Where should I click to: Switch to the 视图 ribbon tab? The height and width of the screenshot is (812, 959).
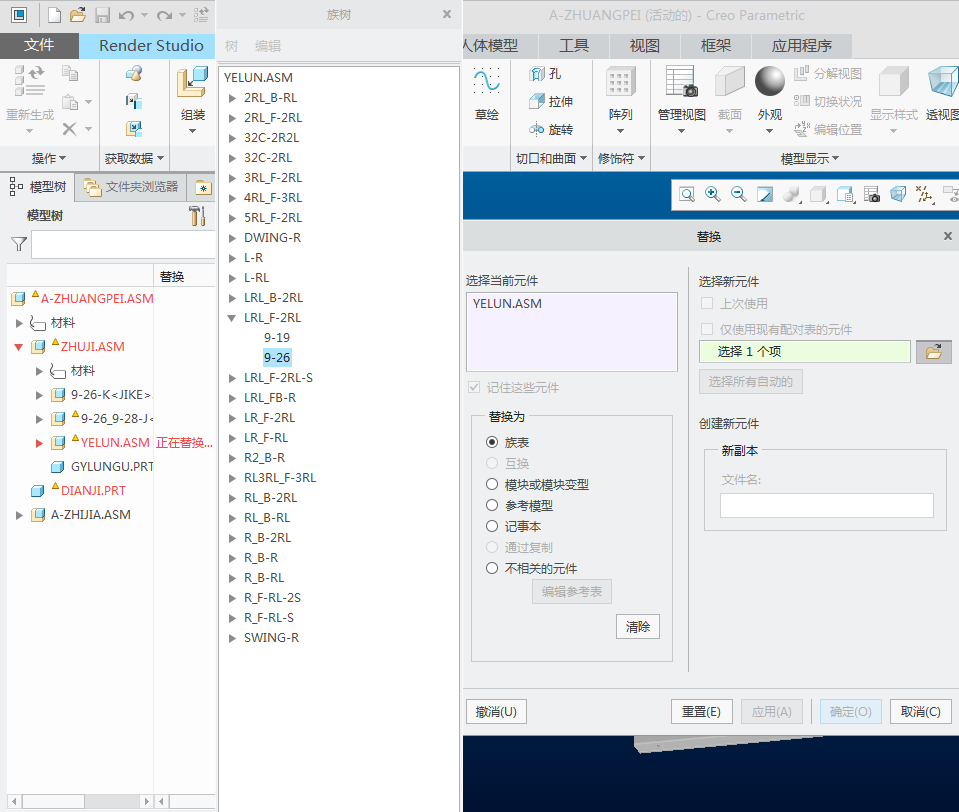[644, 46]
